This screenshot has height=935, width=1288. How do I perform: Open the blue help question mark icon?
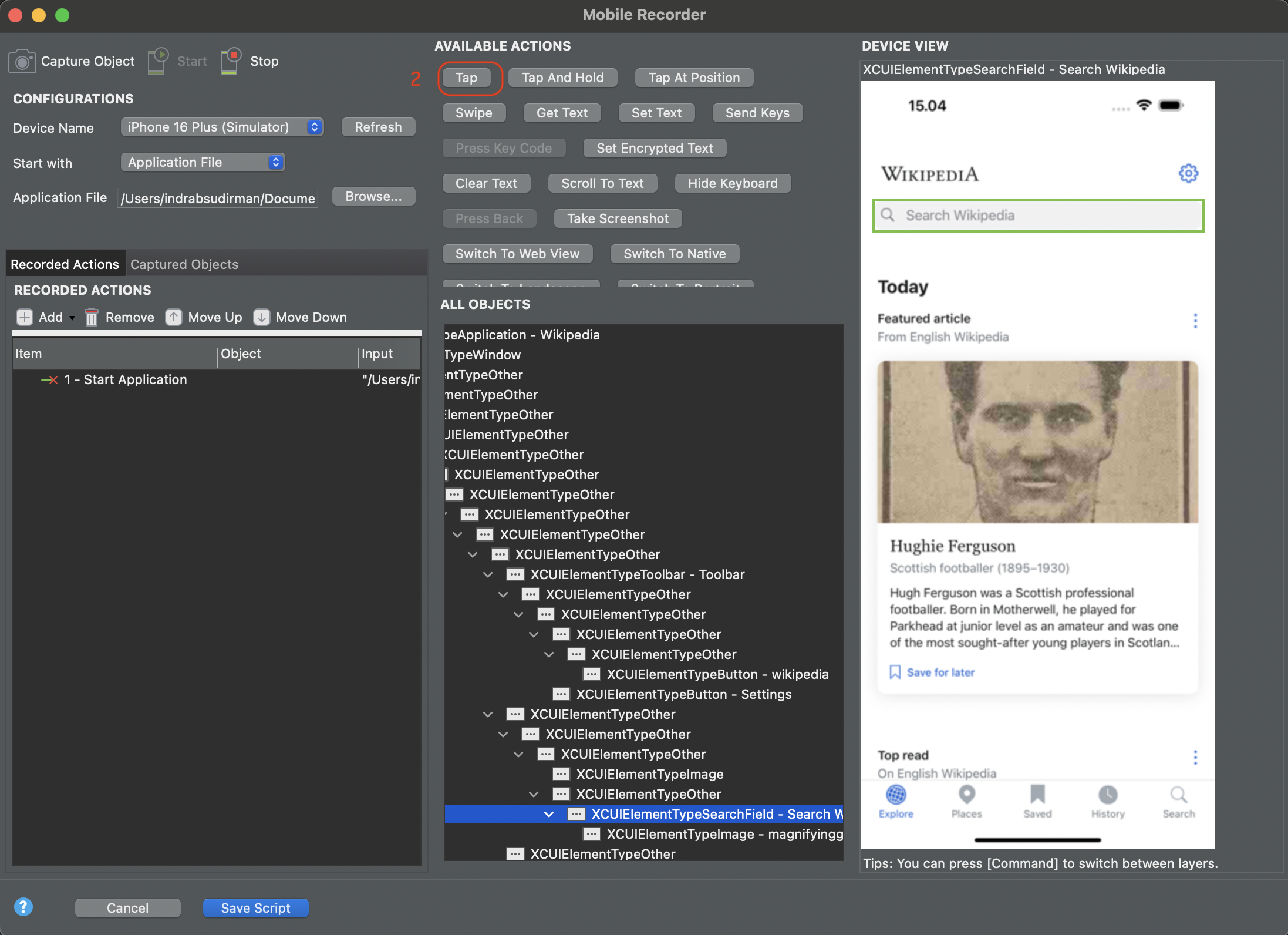[x=23, y=907]
